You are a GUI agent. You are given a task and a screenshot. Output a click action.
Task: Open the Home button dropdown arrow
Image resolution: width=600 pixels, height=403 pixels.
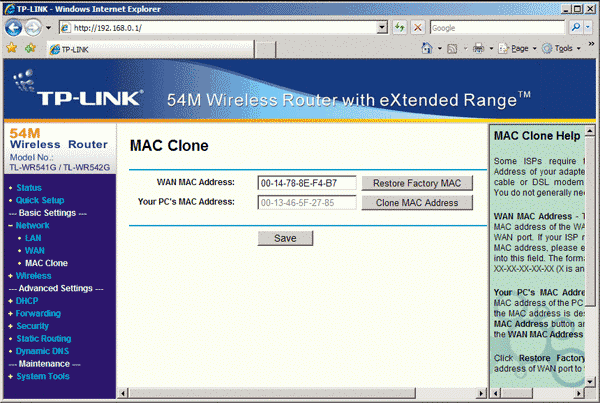(x=439, y=49)
